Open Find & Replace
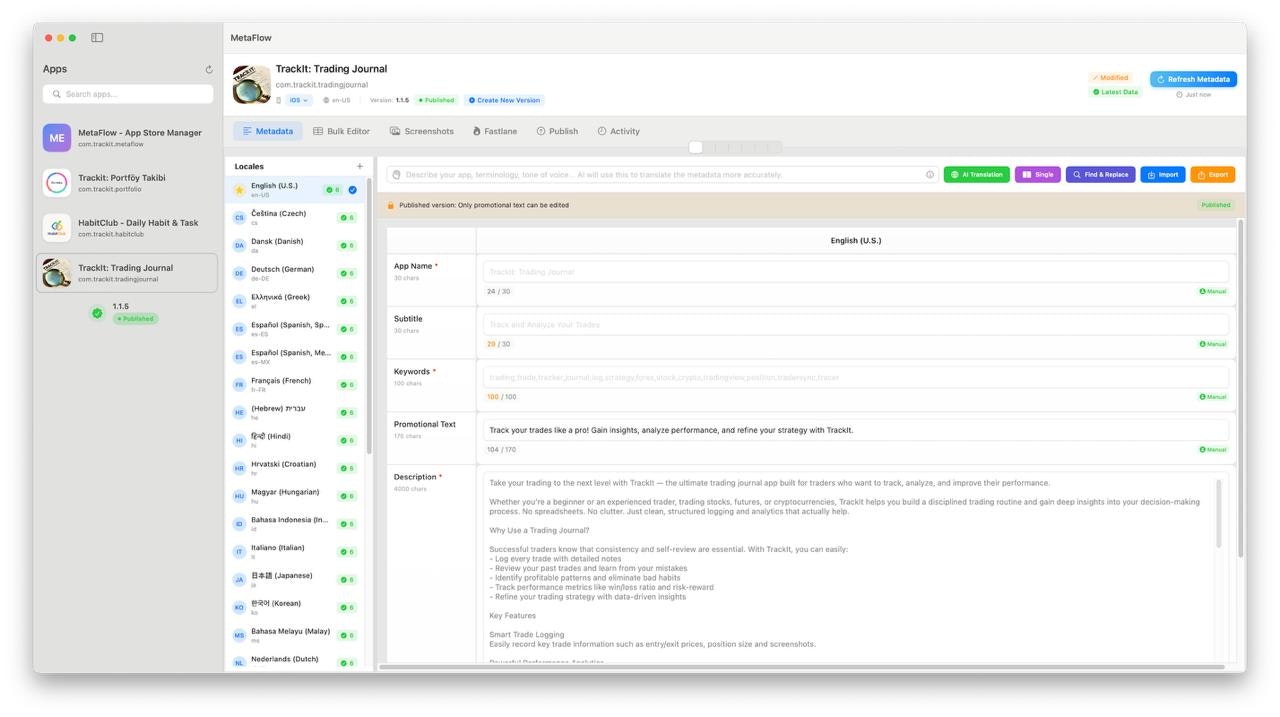This screenshot has height=717, width=1280. (x=1100, y=173)
